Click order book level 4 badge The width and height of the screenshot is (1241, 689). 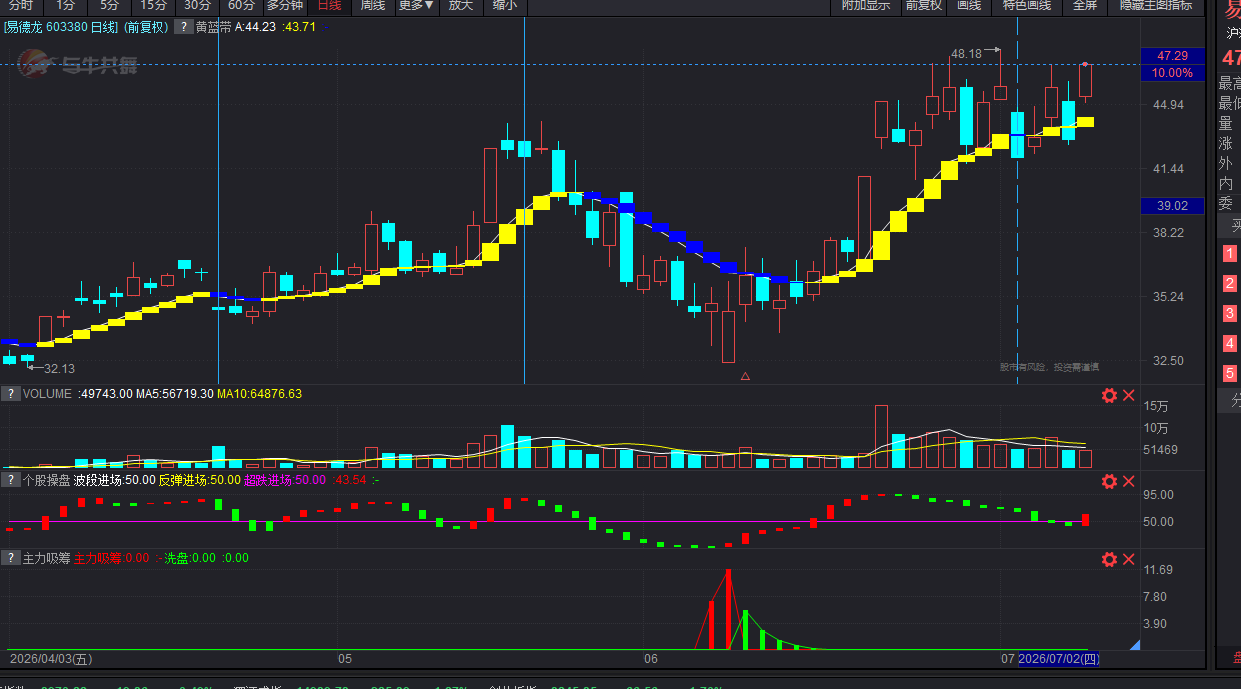pos(1230,343)
